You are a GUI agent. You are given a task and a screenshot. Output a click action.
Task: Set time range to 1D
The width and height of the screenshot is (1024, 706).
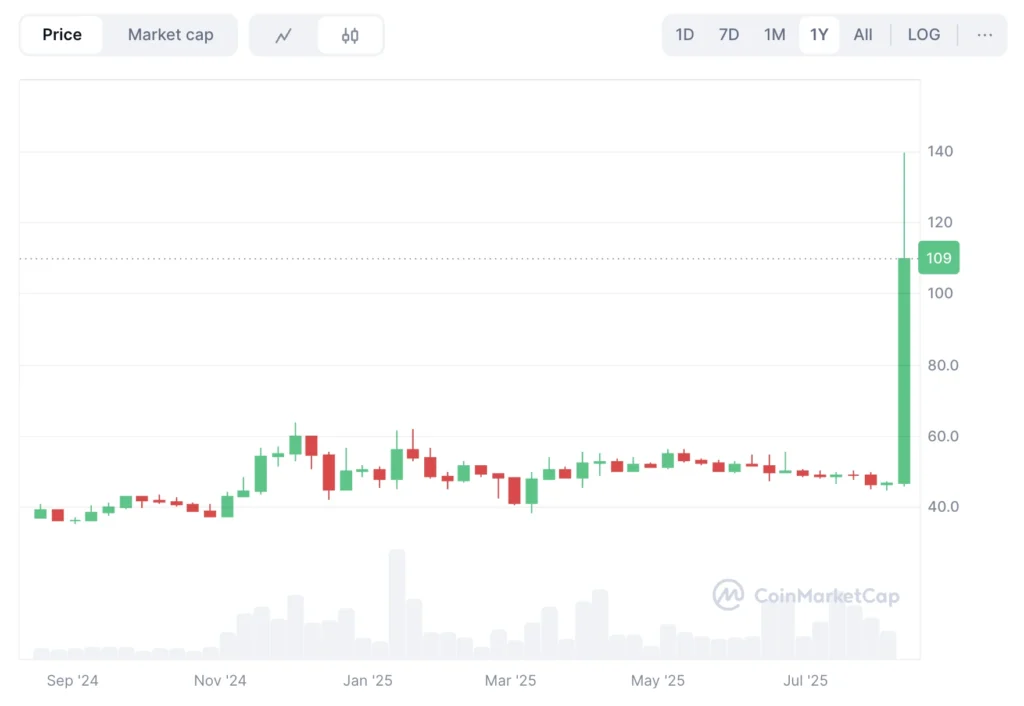tap(684, 35)
